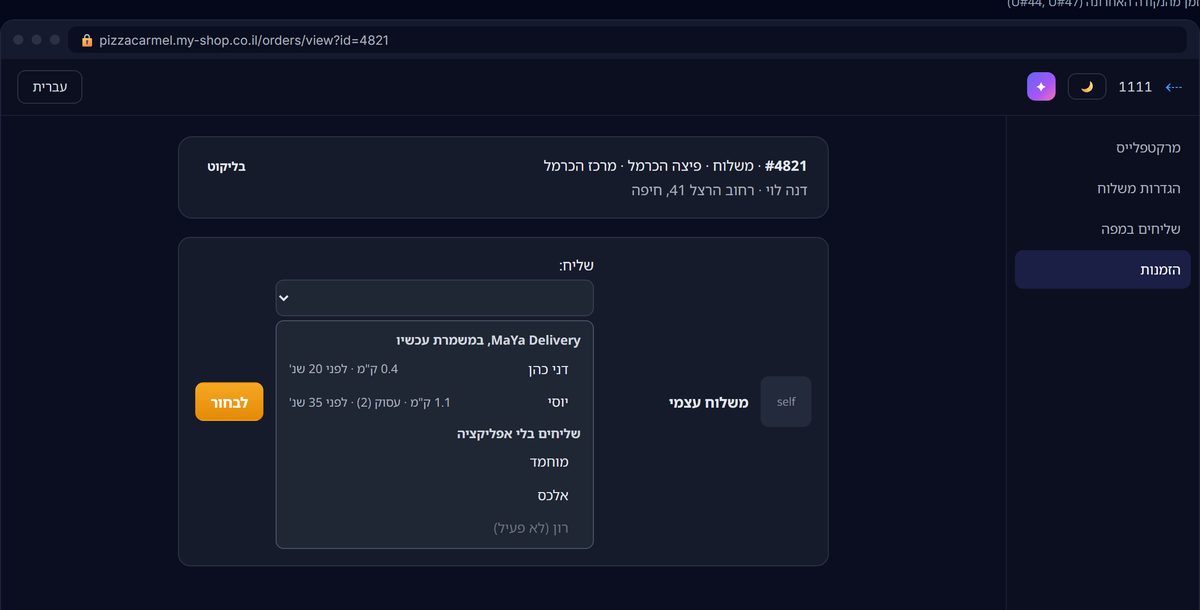Toggle dark mode moon icon
Image resolution: width=1200 pixels, height=610 pixels.
[1086, 87]
